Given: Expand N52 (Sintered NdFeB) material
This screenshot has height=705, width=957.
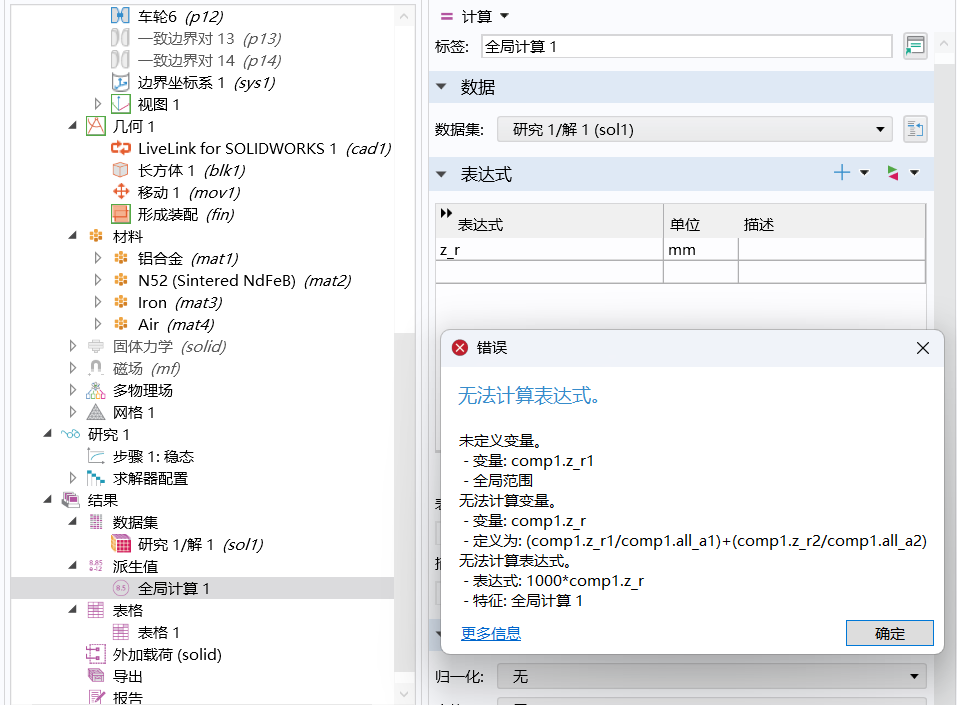Looking at the screenshot, I should click(98, 280).
